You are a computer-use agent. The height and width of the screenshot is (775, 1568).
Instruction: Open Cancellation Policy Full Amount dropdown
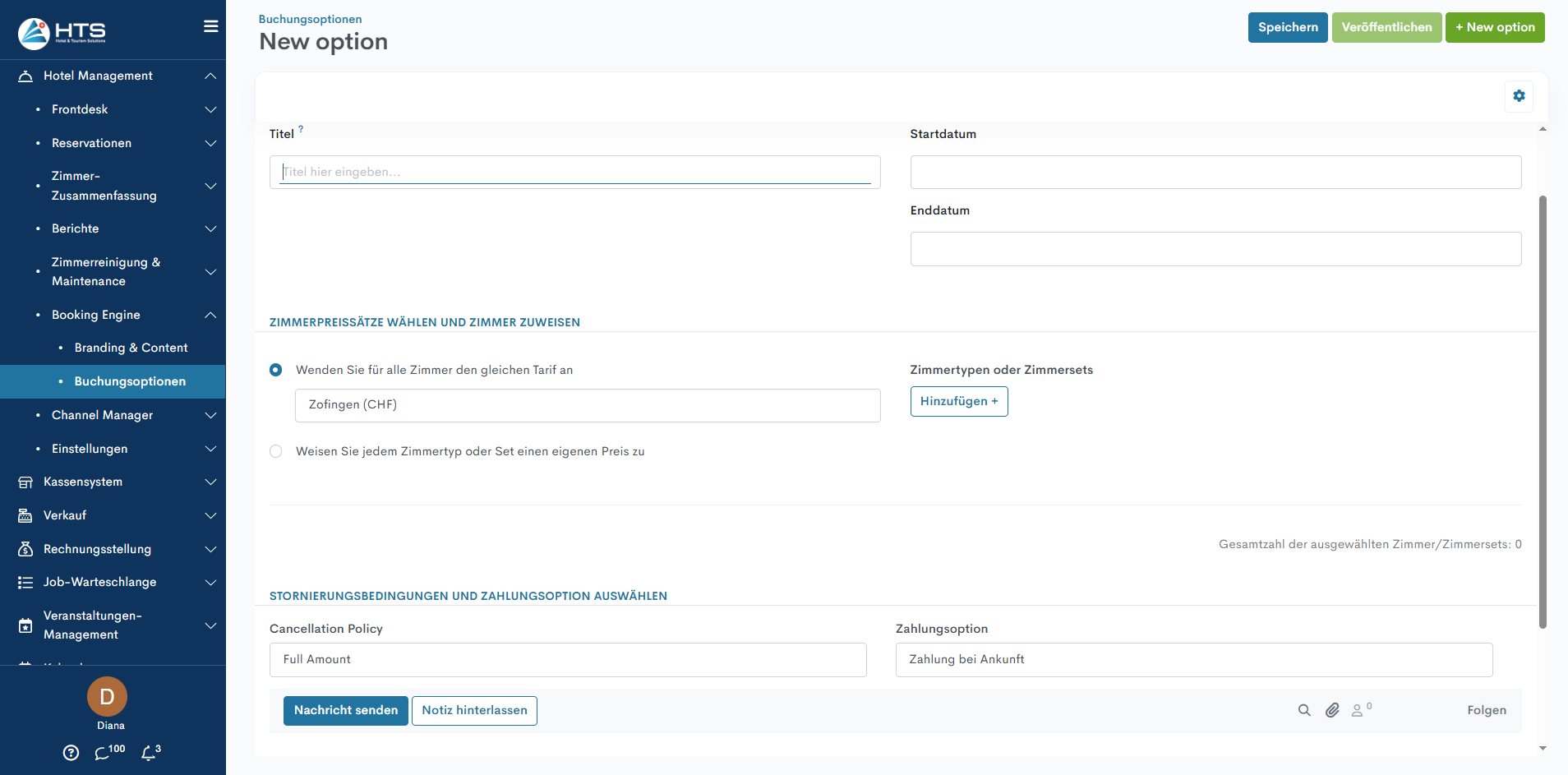(x=567, y=660)
